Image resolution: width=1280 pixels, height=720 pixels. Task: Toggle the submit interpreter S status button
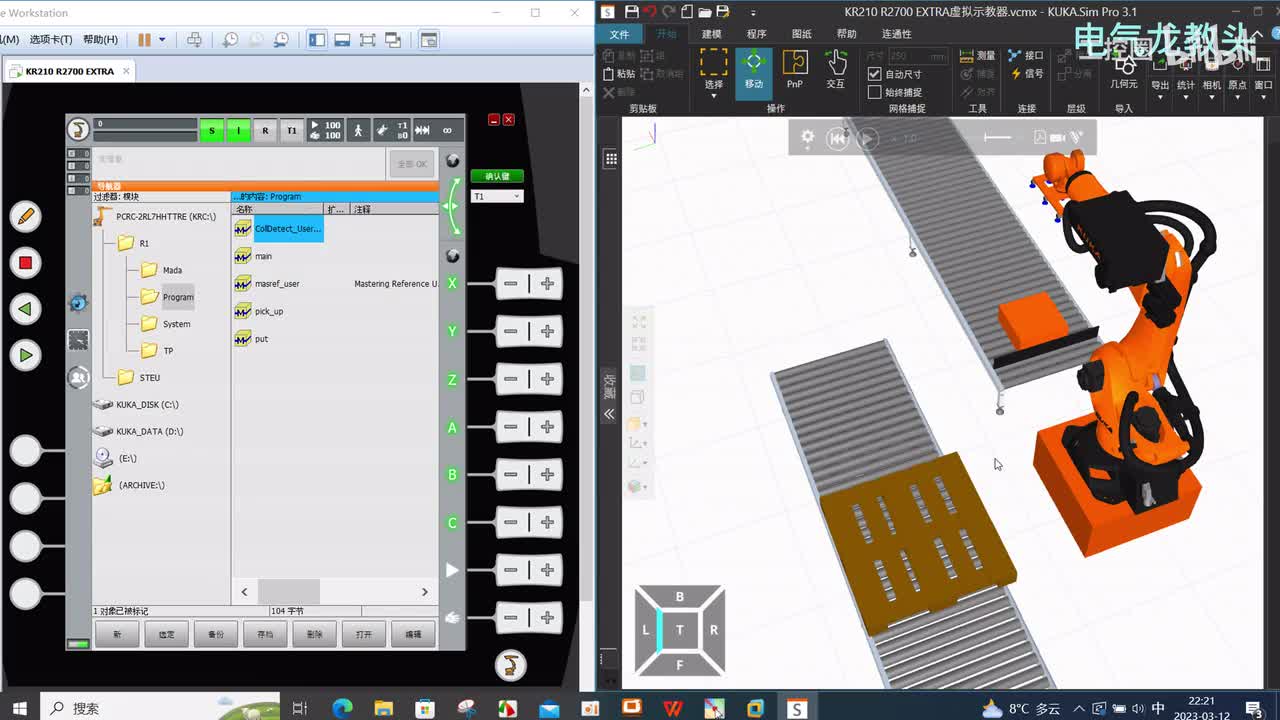212,130
